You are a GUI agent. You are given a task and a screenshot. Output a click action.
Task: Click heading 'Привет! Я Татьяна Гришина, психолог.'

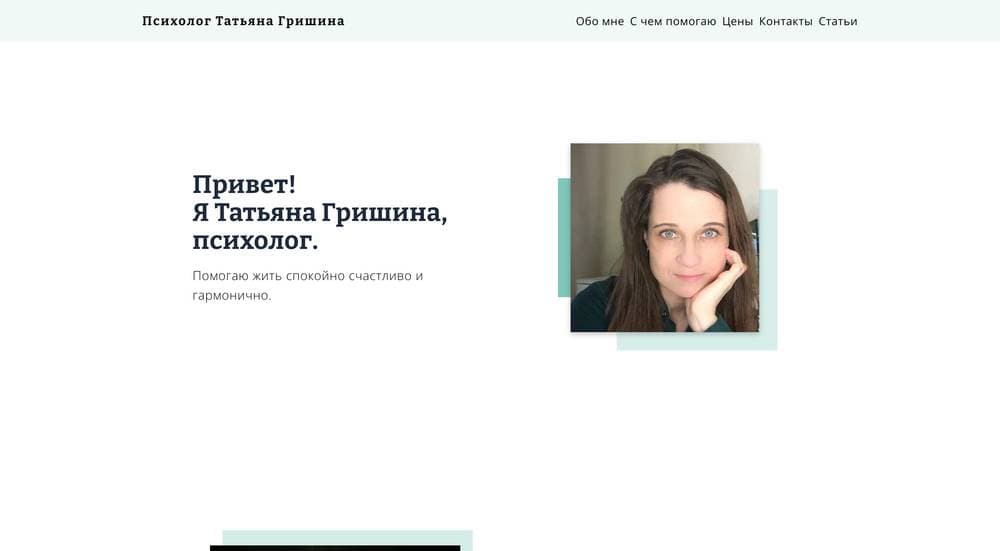tap(320, 212)
